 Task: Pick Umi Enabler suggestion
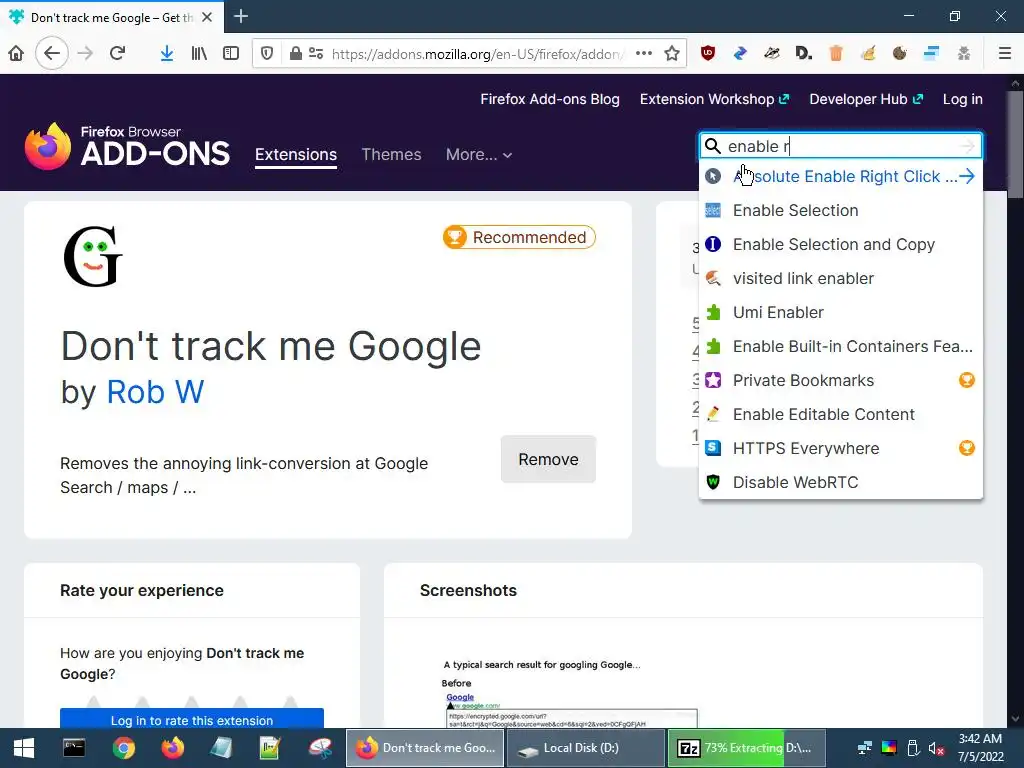[x=840, y=312]
